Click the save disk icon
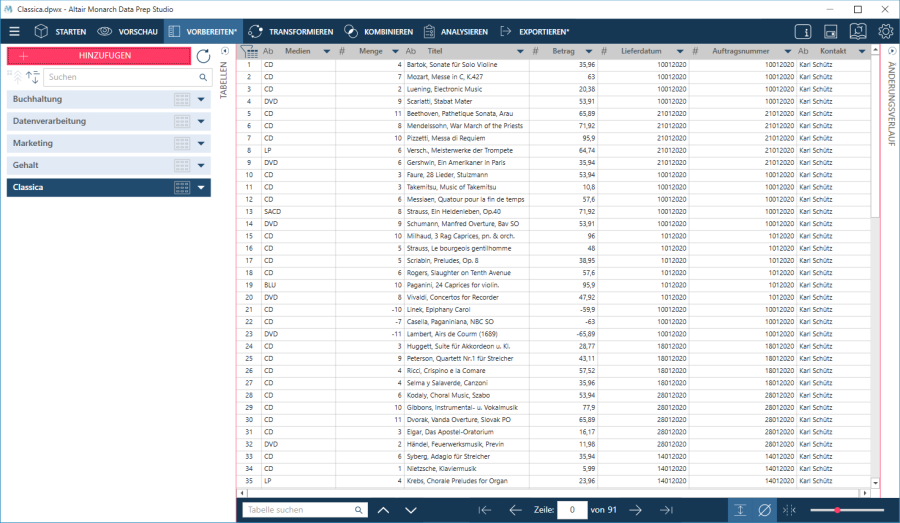900x523 pixels. point(831,32)
